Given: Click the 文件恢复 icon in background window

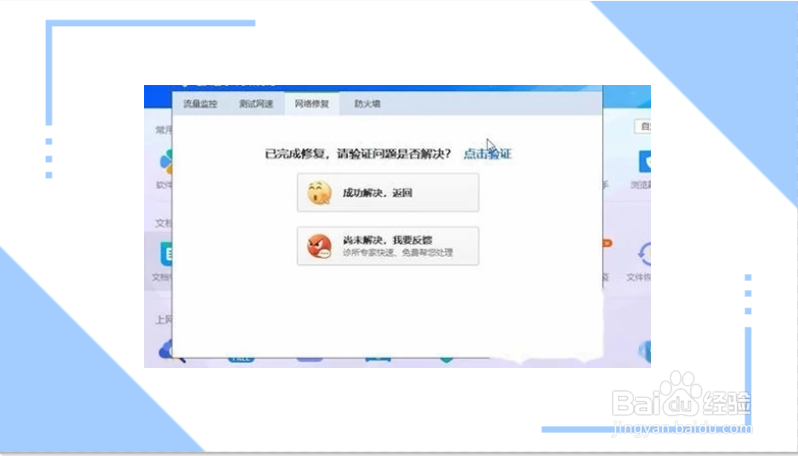Looking at the screenshot, I should pos(644,254).
